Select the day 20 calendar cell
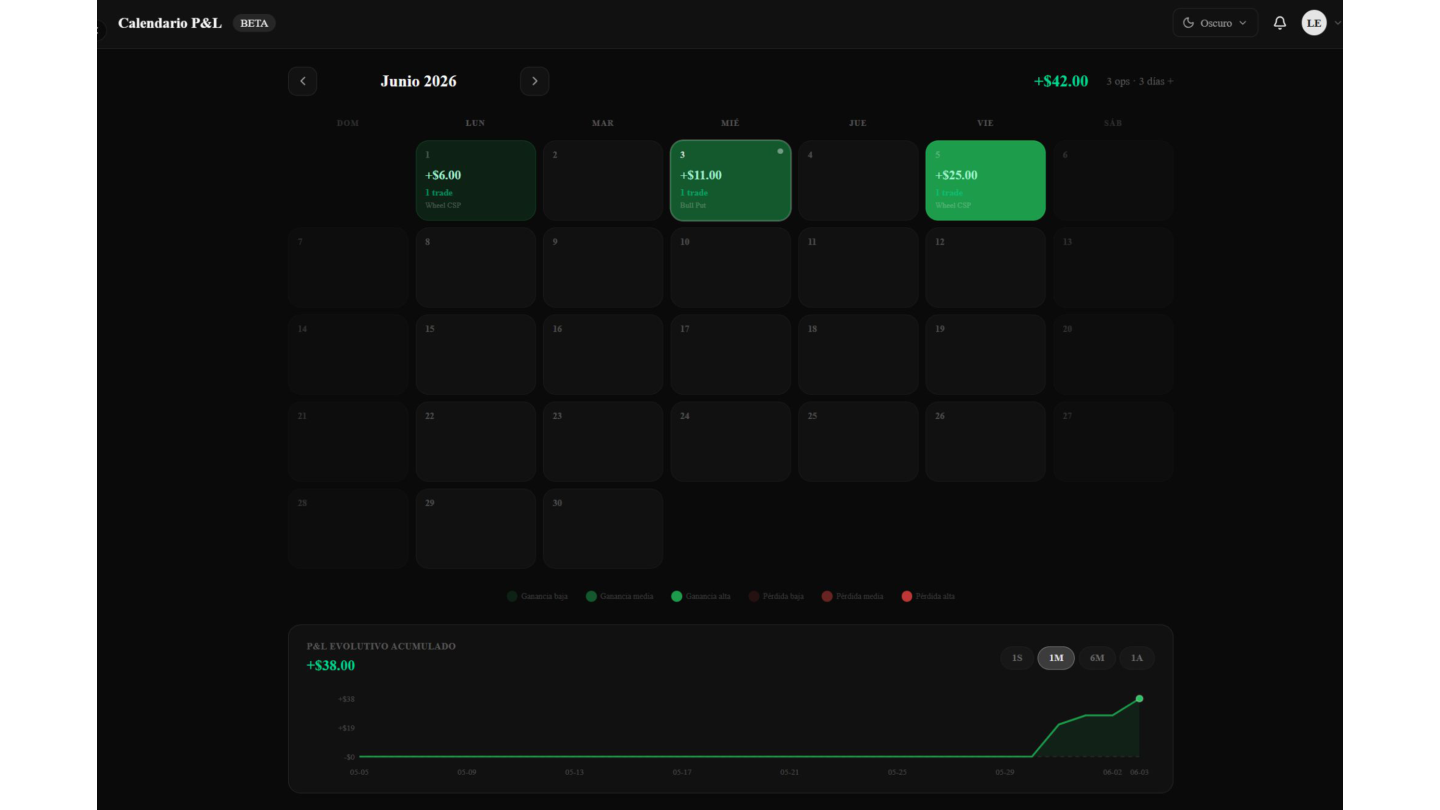 pos(1113,354)
